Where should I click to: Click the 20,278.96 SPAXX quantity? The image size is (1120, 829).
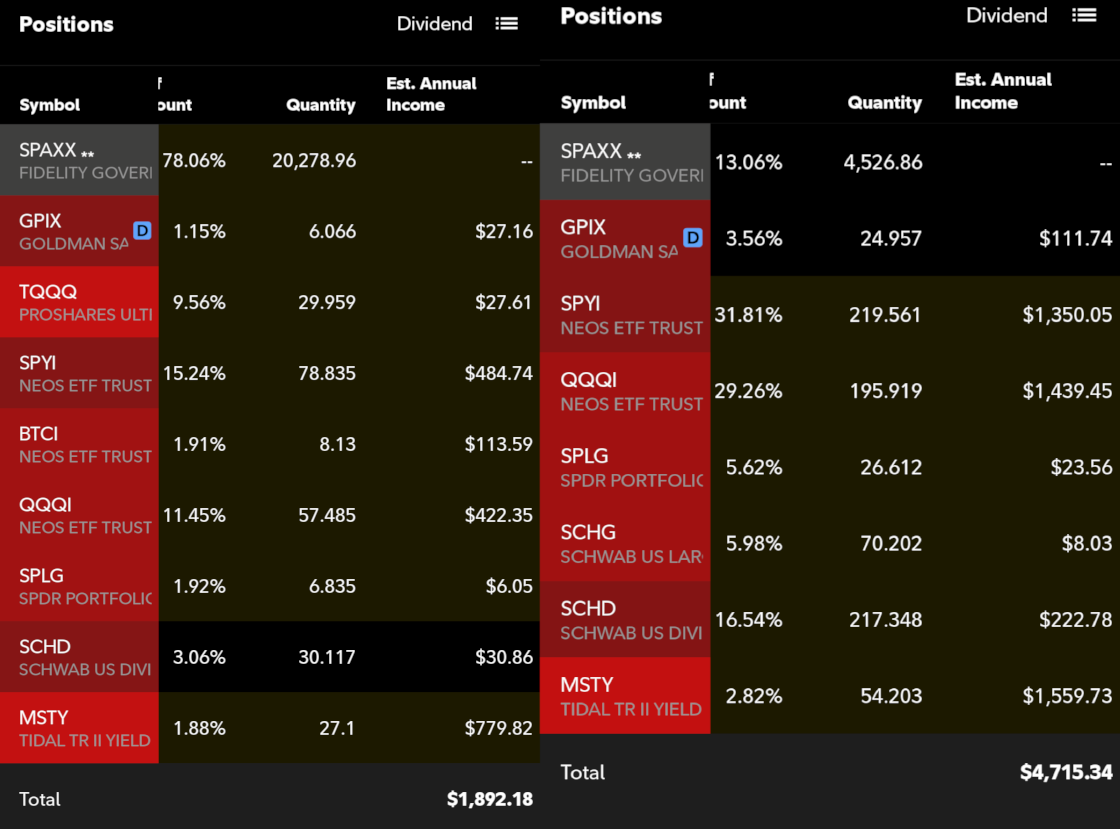[x=314, y=161]
